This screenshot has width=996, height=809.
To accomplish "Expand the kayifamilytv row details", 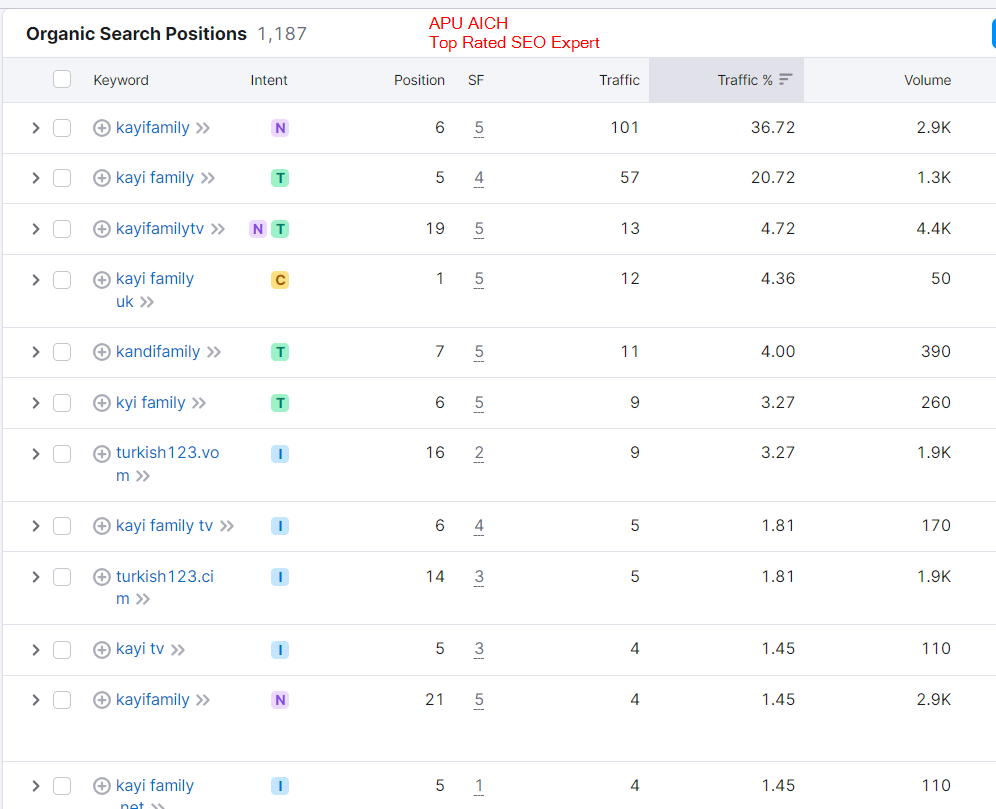I will point(35,229).
